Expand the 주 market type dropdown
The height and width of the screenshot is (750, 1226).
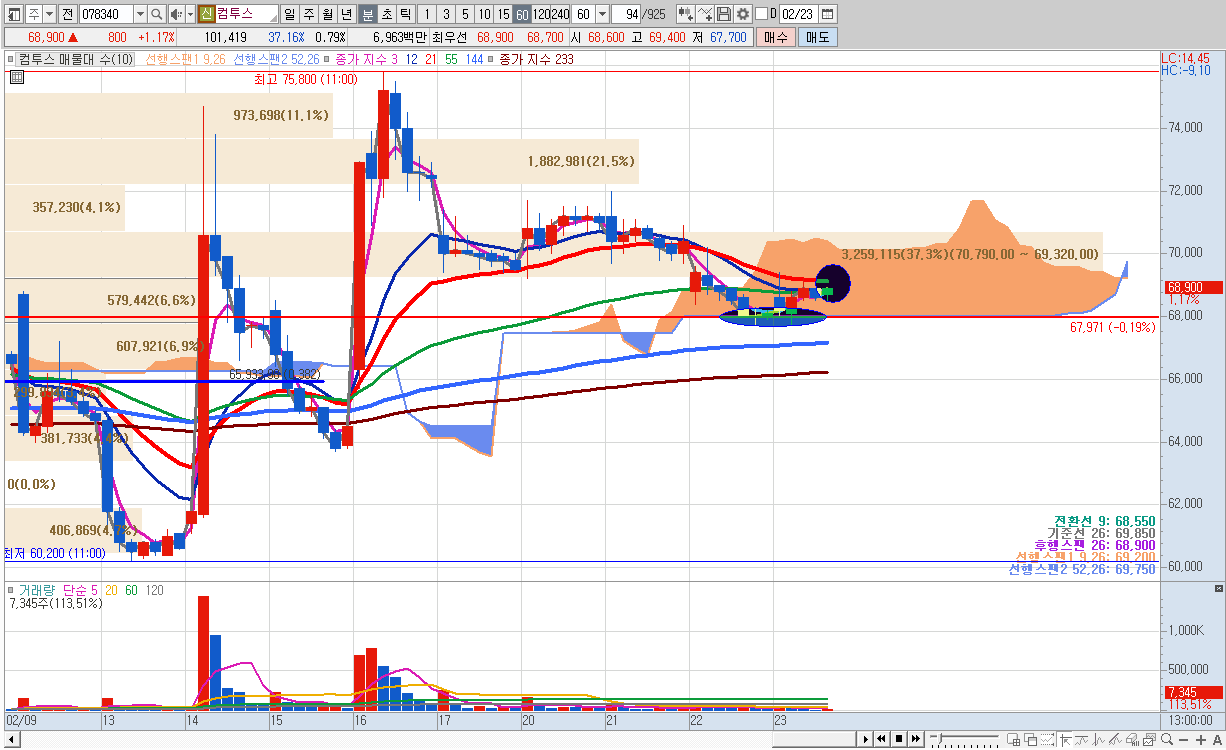(x=49, y=14)
